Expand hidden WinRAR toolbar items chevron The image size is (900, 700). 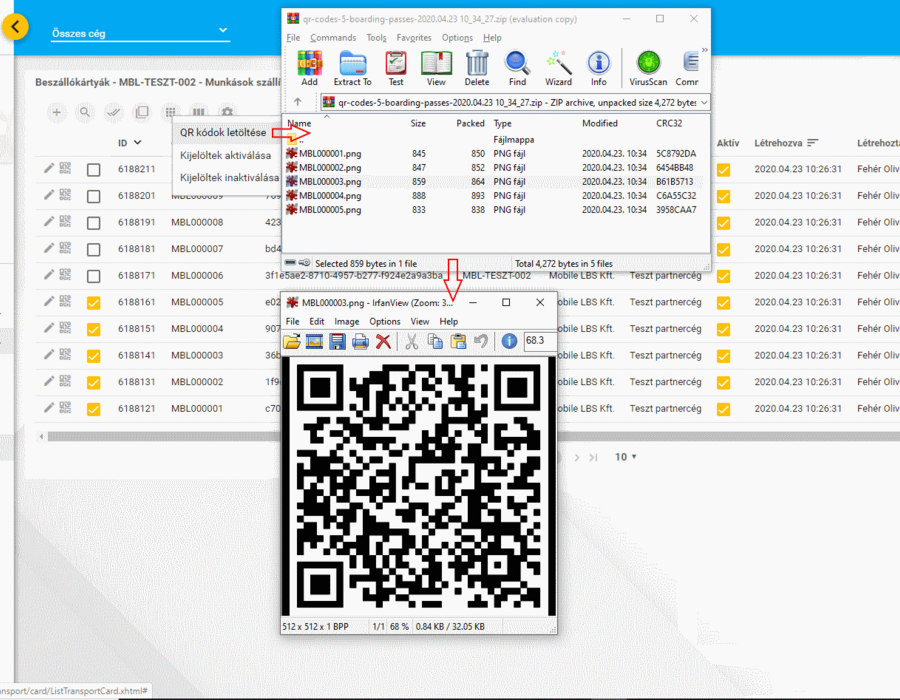[x=704, y=50]
